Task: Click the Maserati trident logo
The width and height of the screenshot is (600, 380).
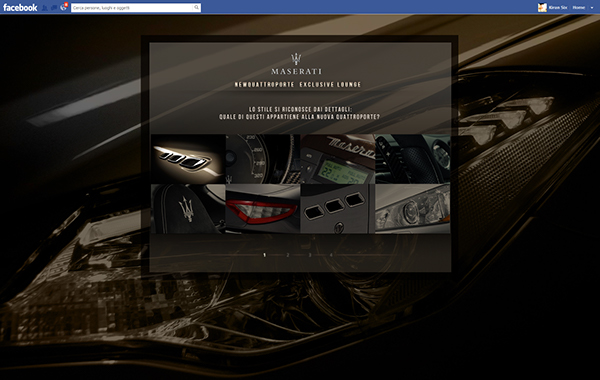Action: click(x=296, y=59)
